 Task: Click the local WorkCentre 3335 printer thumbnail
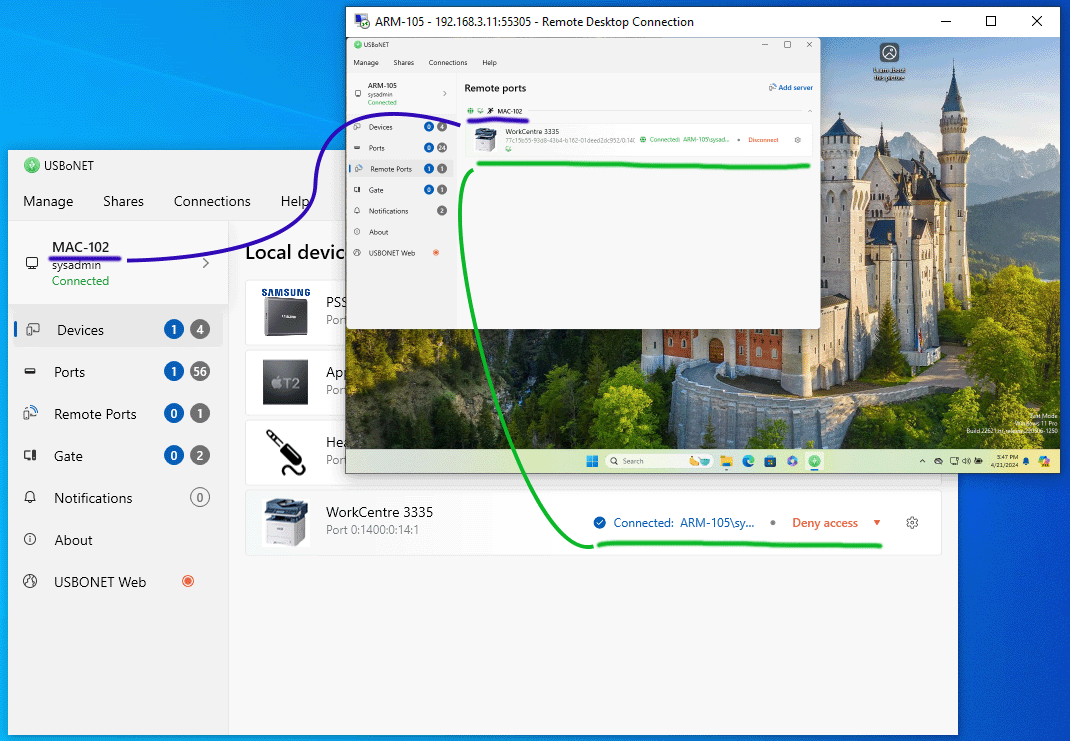(x=286, y=522)
